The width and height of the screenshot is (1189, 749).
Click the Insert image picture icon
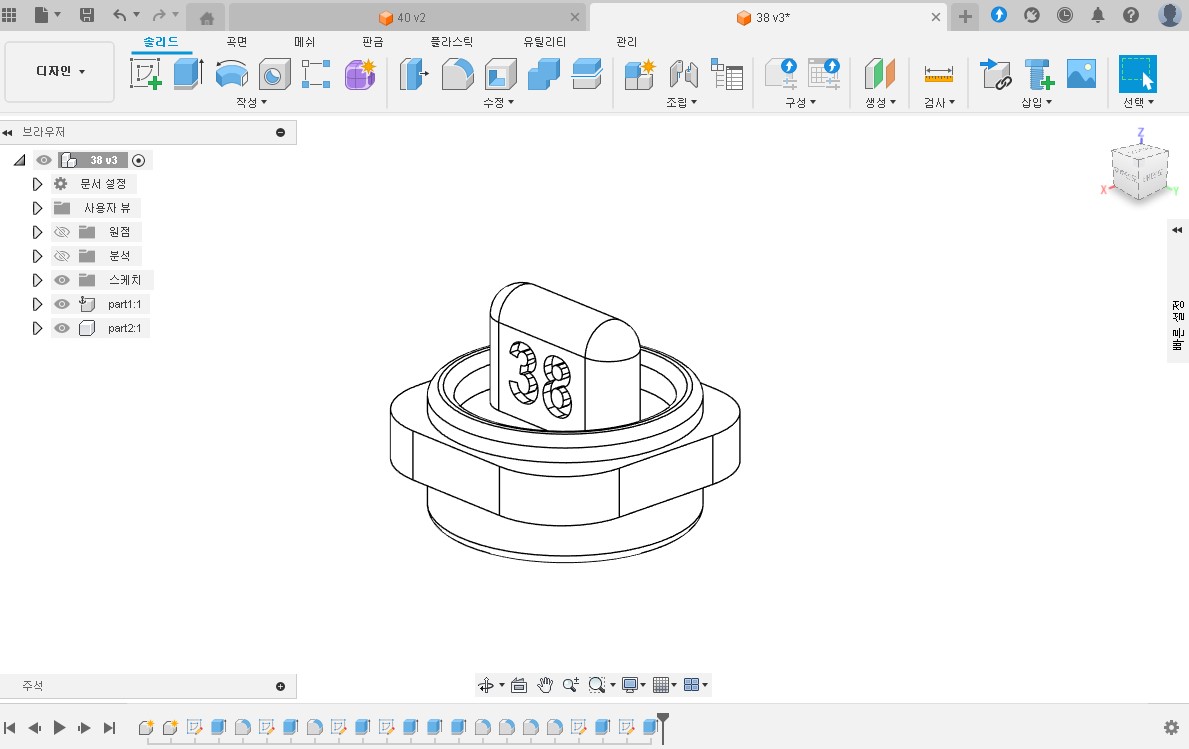click(1081, 74)
